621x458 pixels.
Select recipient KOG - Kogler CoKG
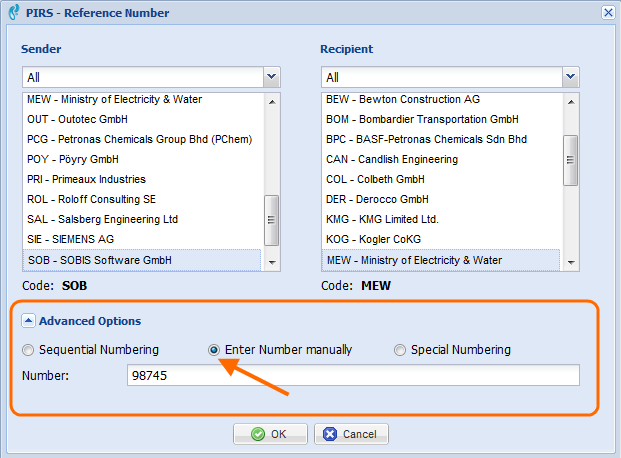click(442, 239)
